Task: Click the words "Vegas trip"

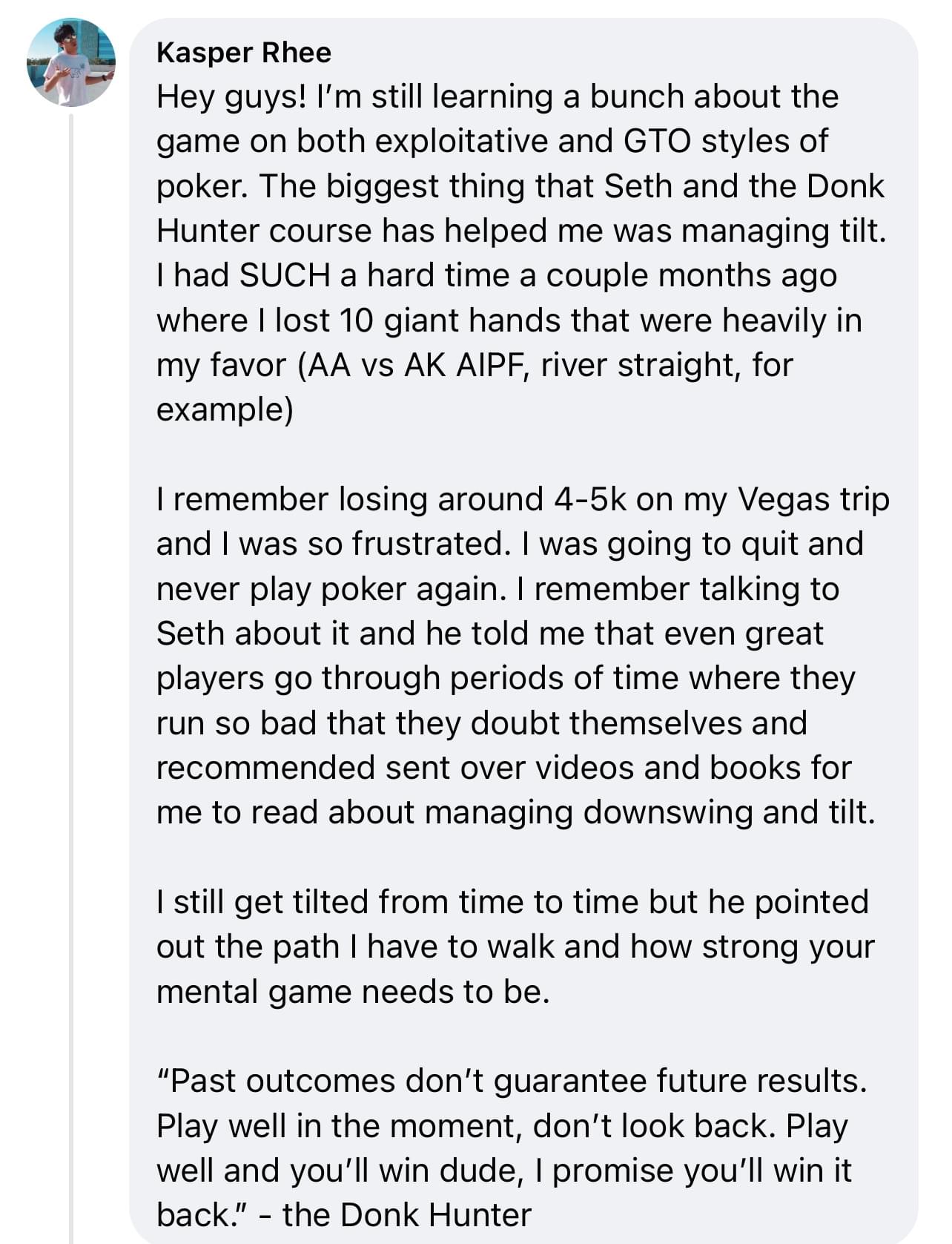Action: coord(813,499)
